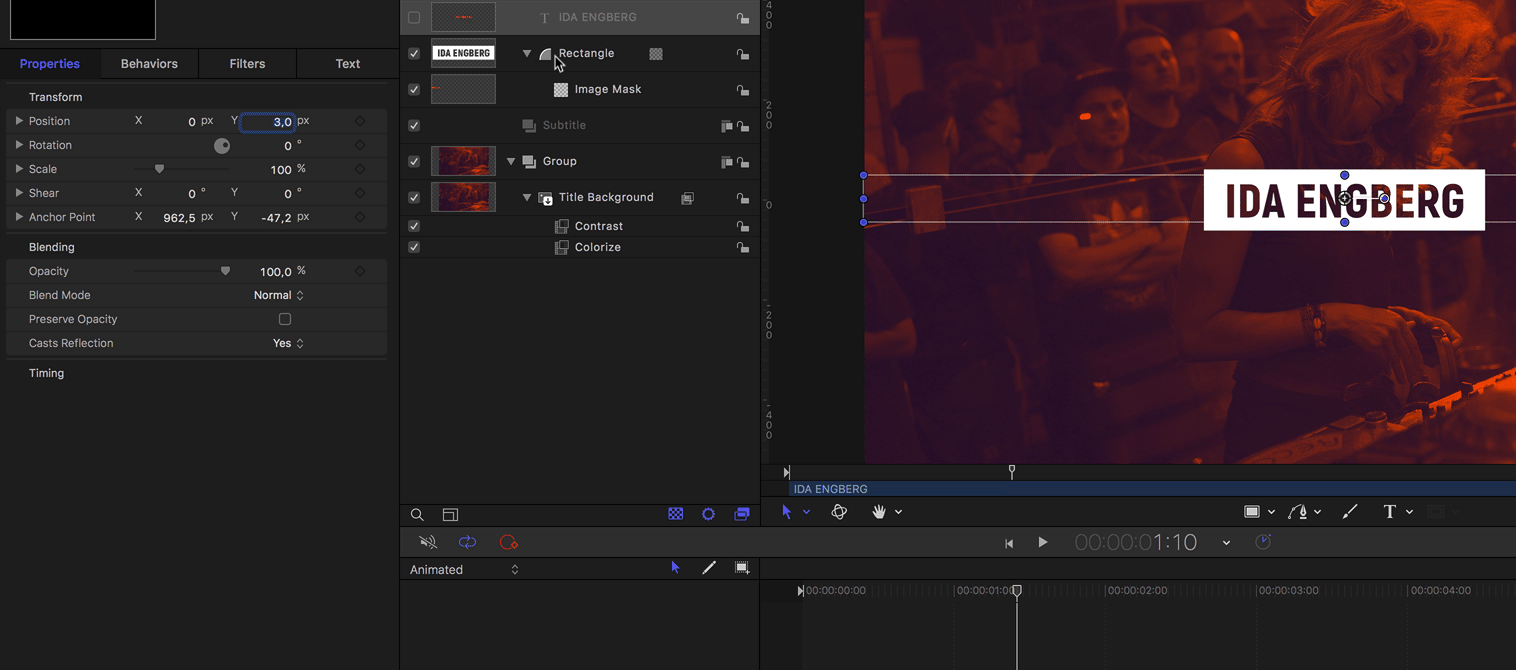The width and height of the screenshot is (1516, 670).
Task: Open project timing clock icon
Action: [1263, 541]
